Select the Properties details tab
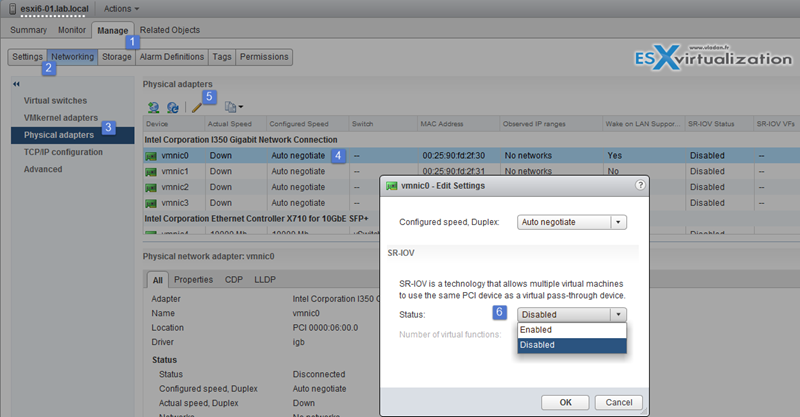Screen dimensions: 800x417 [x=193, y=280]
